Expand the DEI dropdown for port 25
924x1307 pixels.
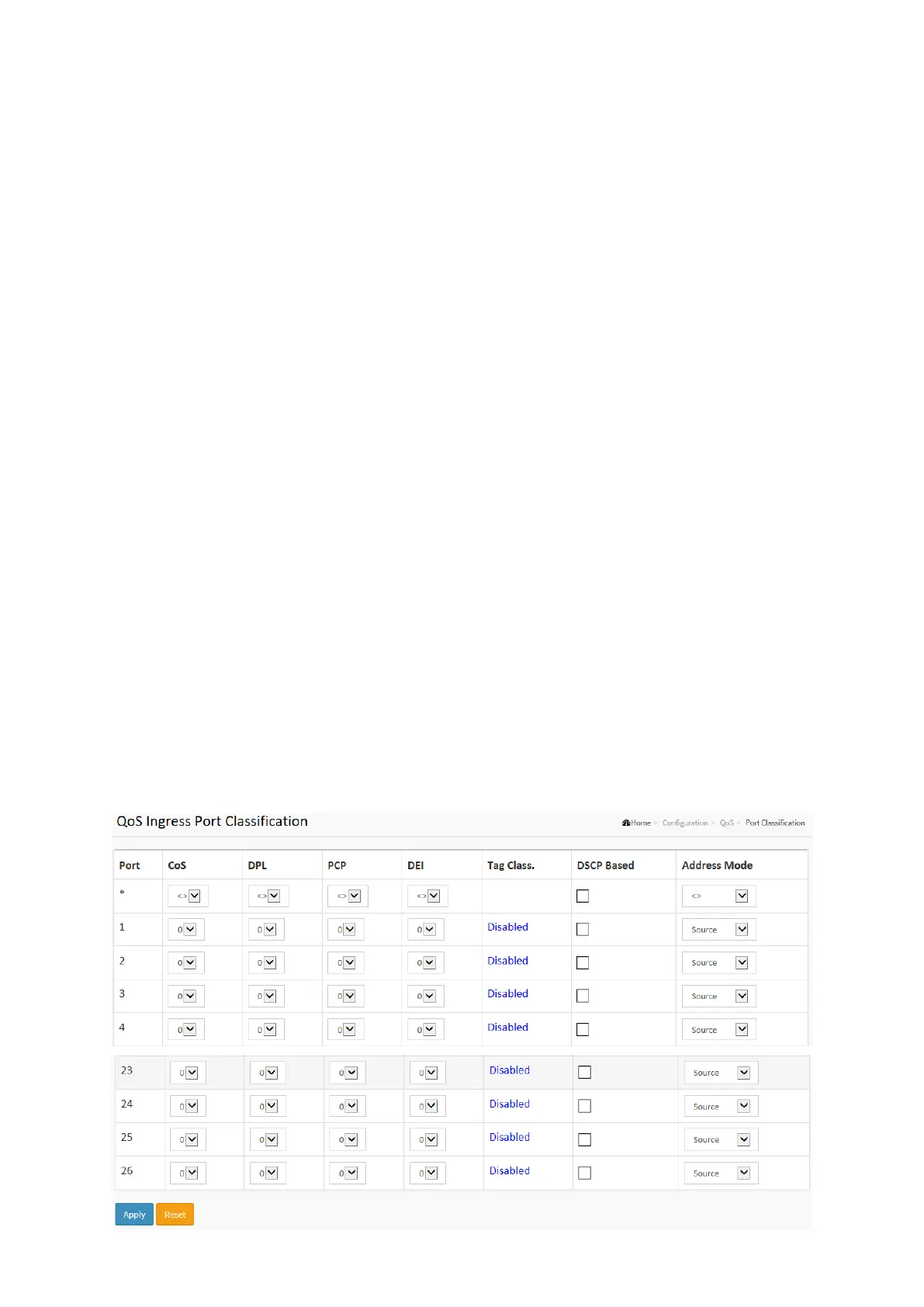(427, 1139)
